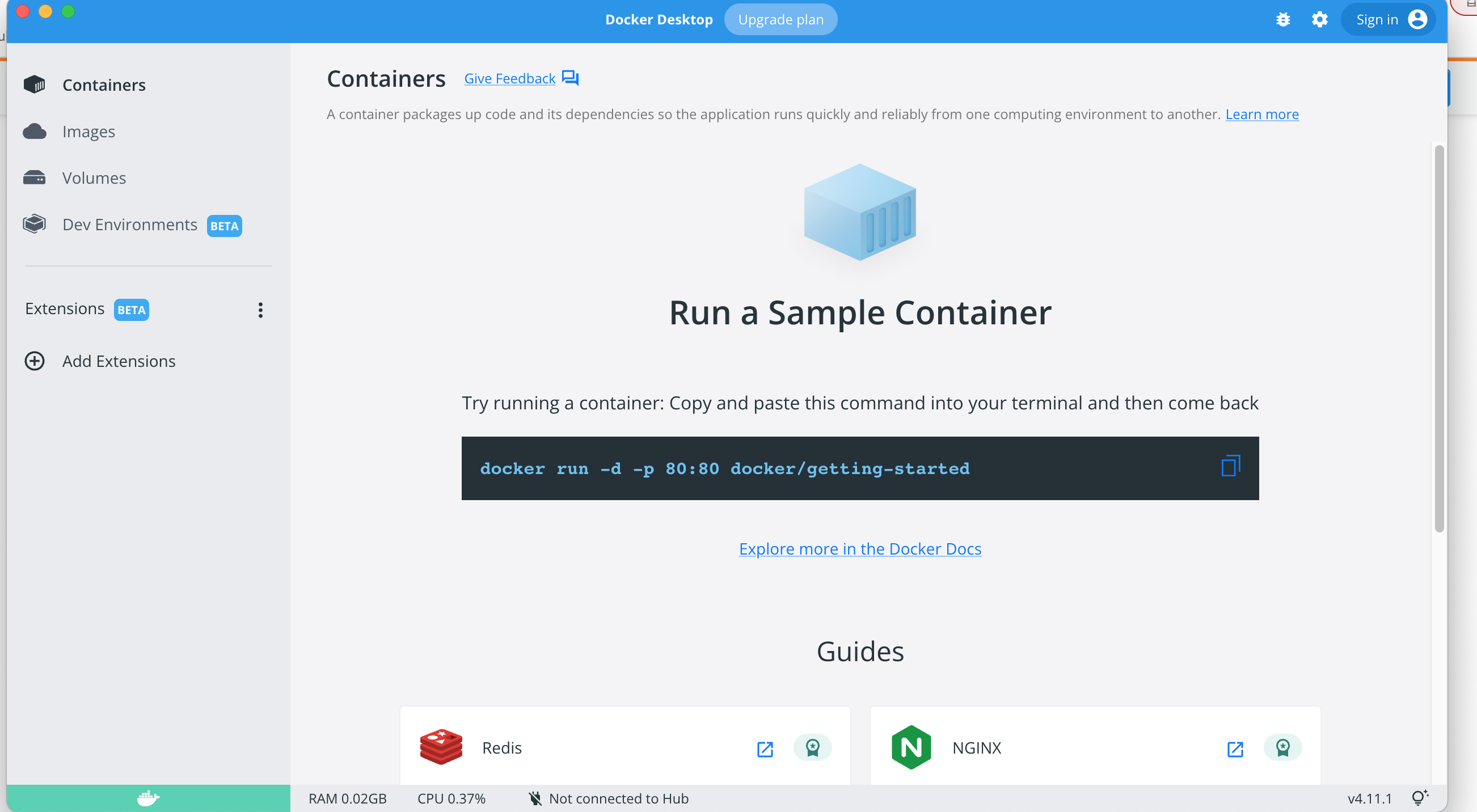Open Dev Environments beta section
1477x812 pixels.
pyautogui.click(x=129, y=225)
